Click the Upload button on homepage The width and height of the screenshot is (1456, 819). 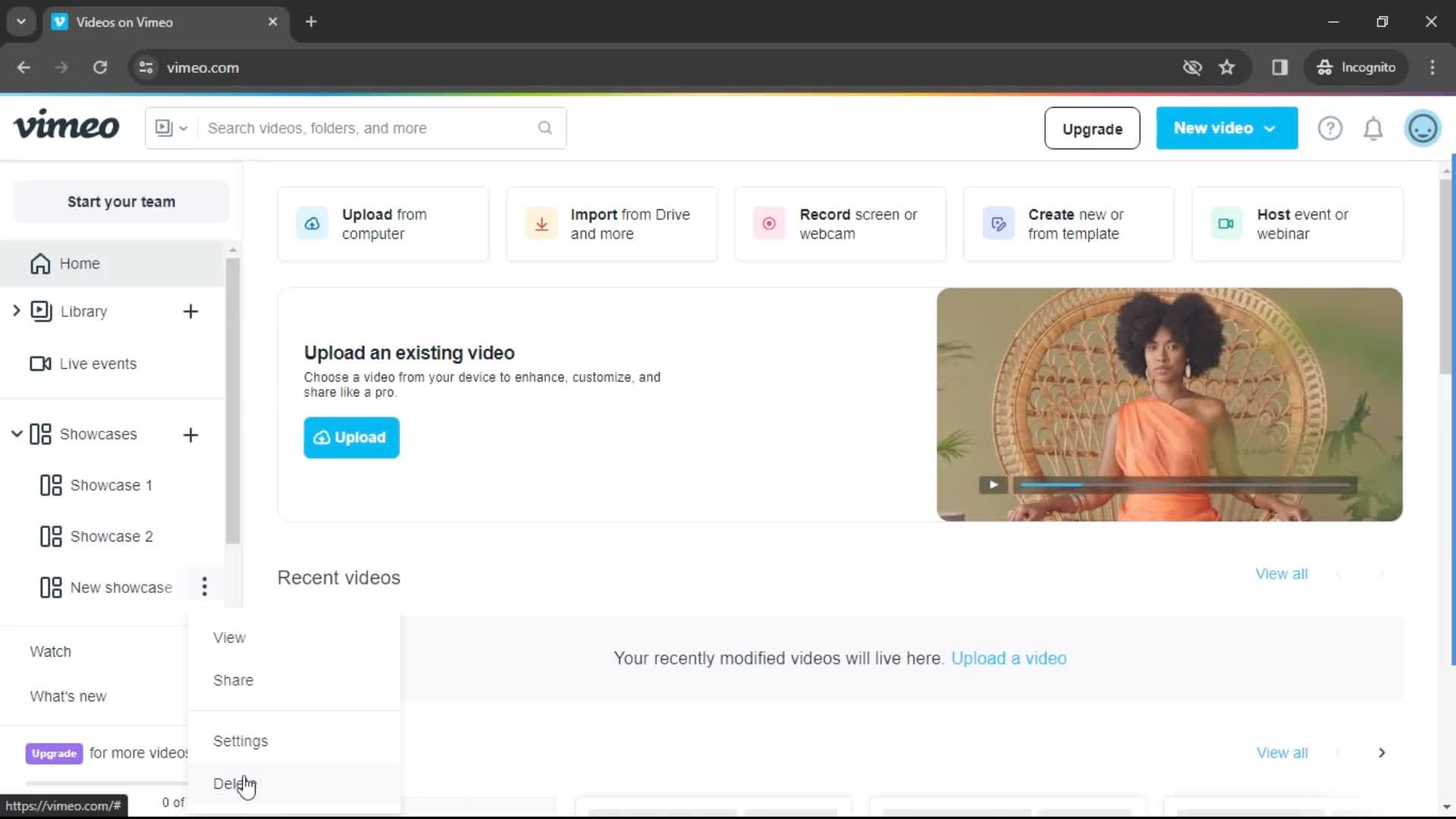click(351, 437)
